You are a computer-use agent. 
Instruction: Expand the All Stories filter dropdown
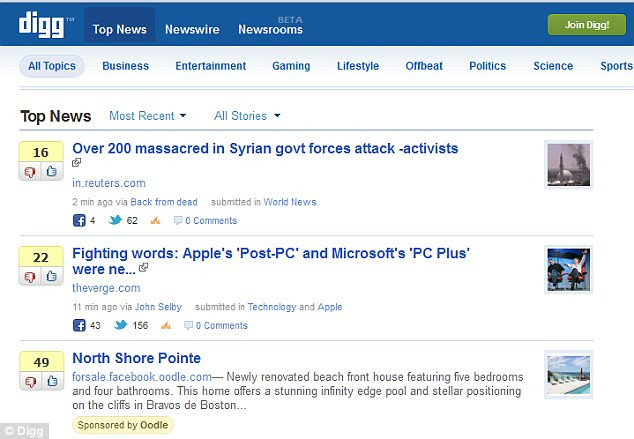[x=247, y=116]
